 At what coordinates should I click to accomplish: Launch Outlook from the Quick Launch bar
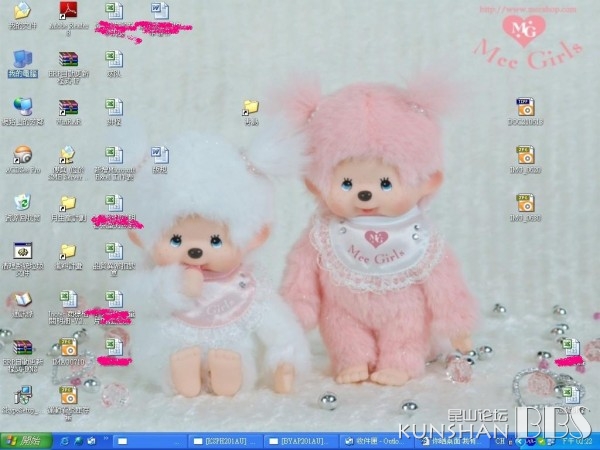click(x=91, y=441)
